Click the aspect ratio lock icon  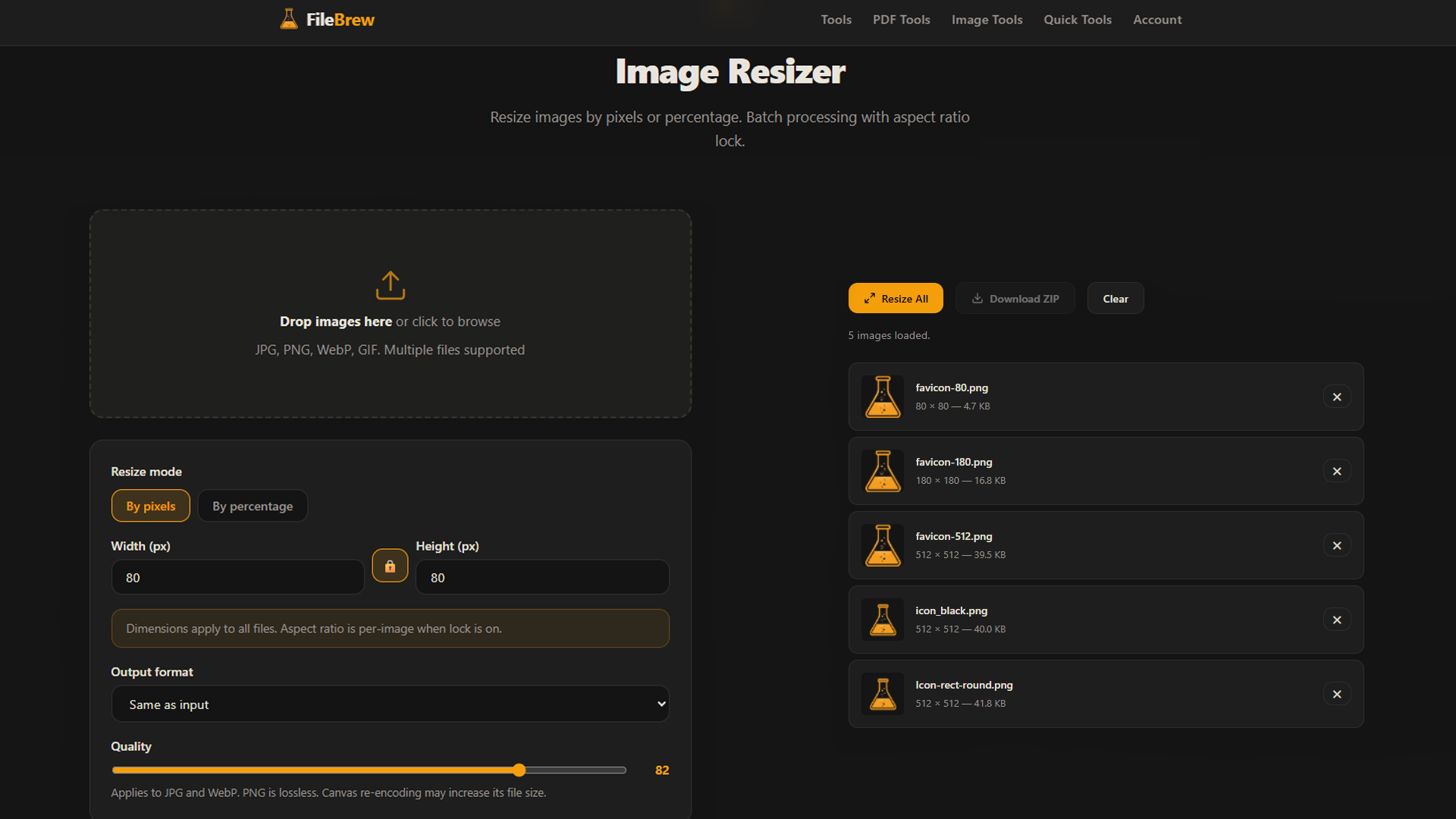(390, 566)
